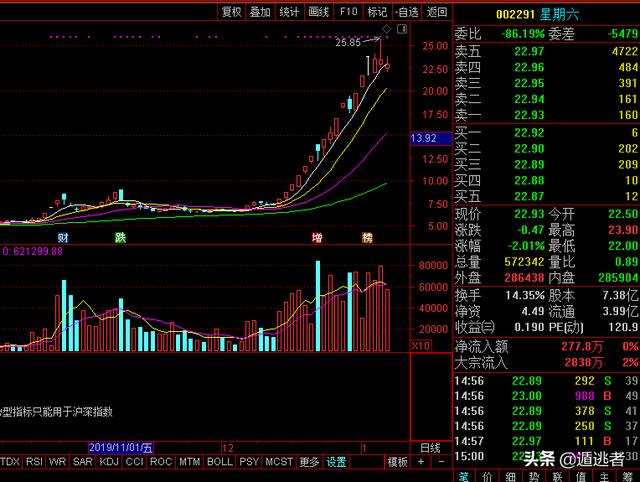This screenshot has height=482, width=640.
Task: Select the 势 trend tab
Action: tap(534, 477)
